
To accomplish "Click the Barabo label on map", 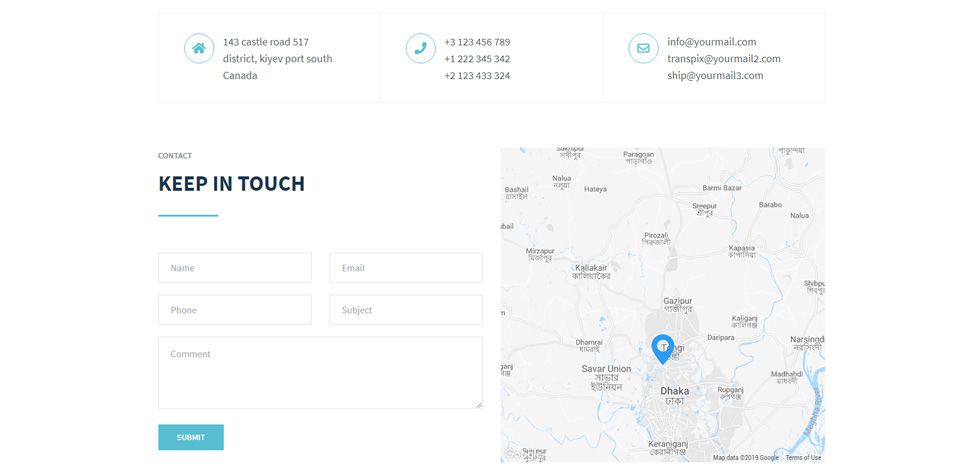I will click(x=770, y=204).
